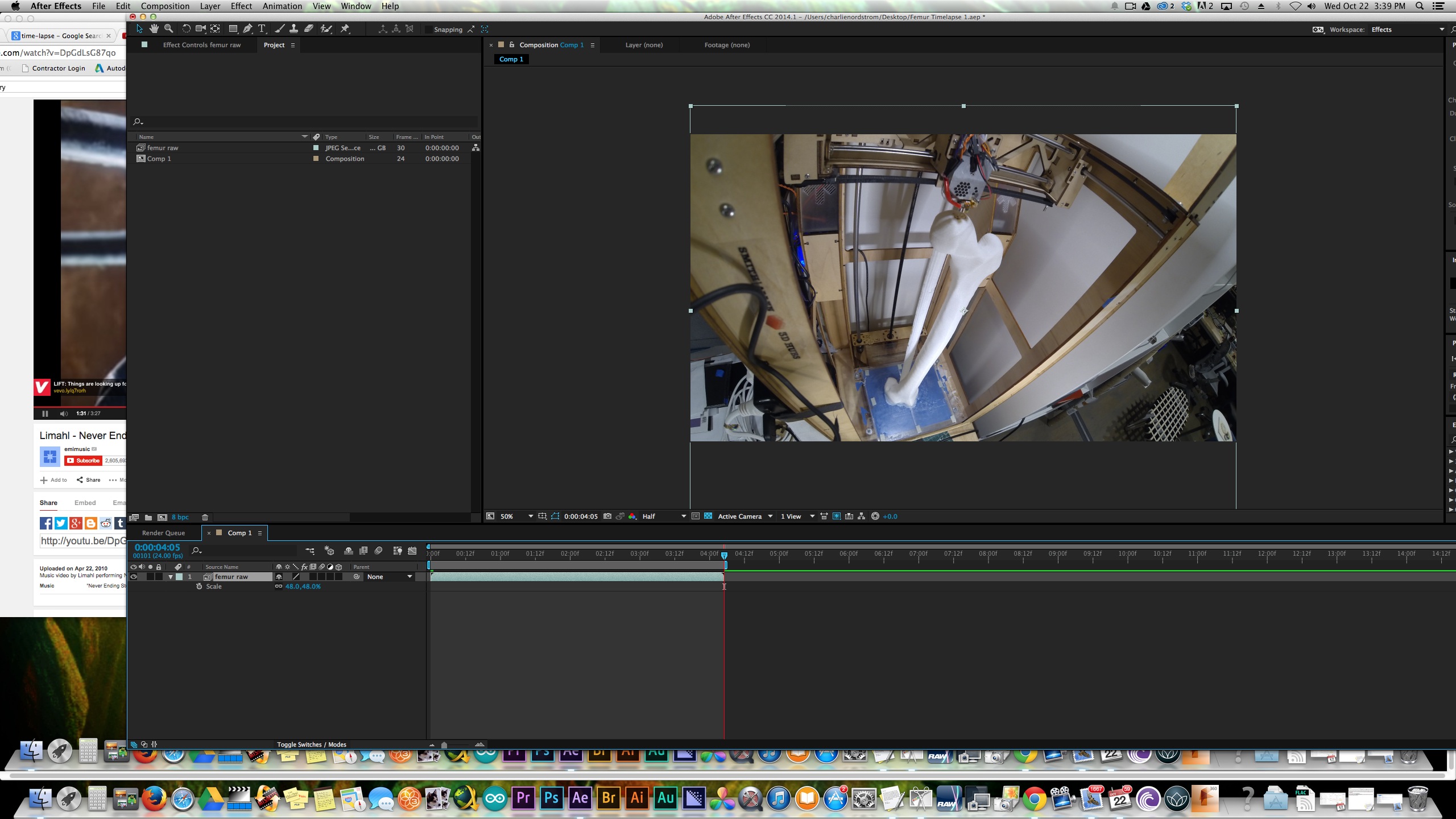Enable the Snapping checkbox
This screenshot has width=1456, height=819.
coord(428,30)
